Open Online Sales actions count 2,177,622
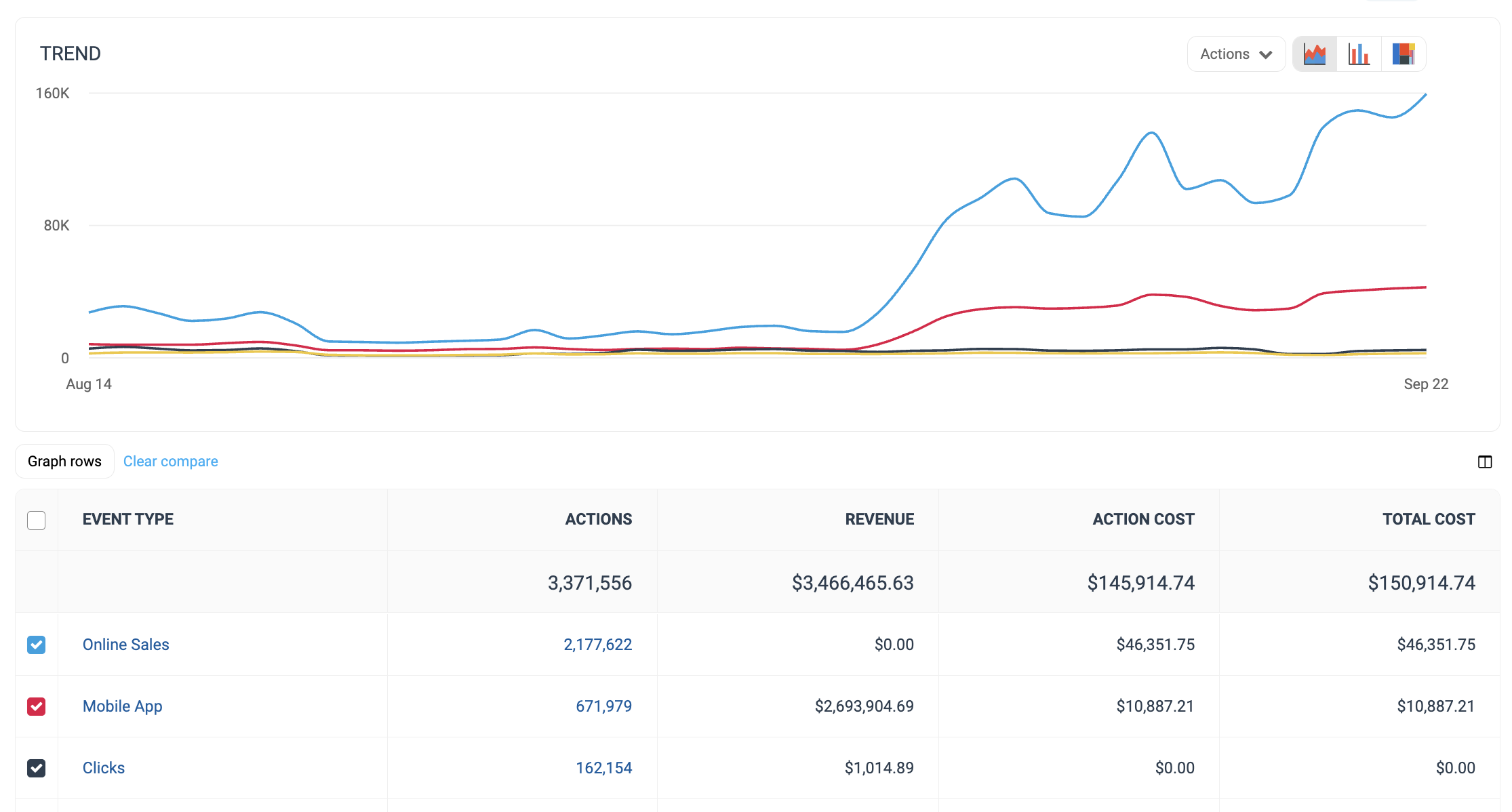Image resolution: width=1512 pixels, height=812 pixels. (x=598, y=645)
